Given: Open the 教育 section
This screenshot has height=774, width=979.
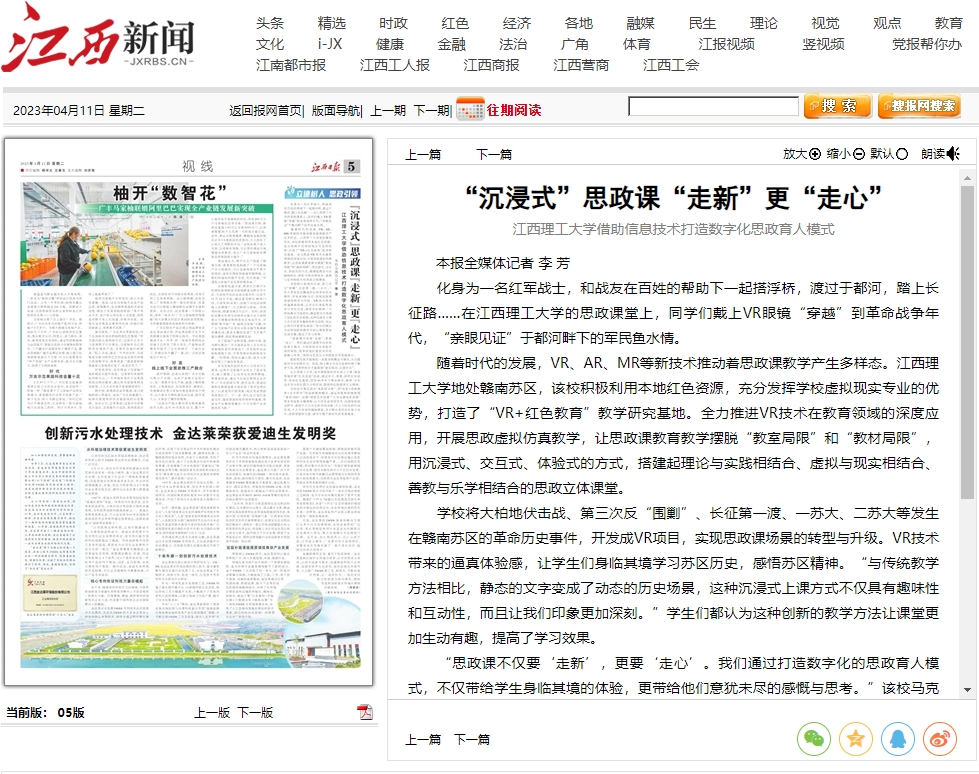Looking at the screenshot, I should coord(948,23).
